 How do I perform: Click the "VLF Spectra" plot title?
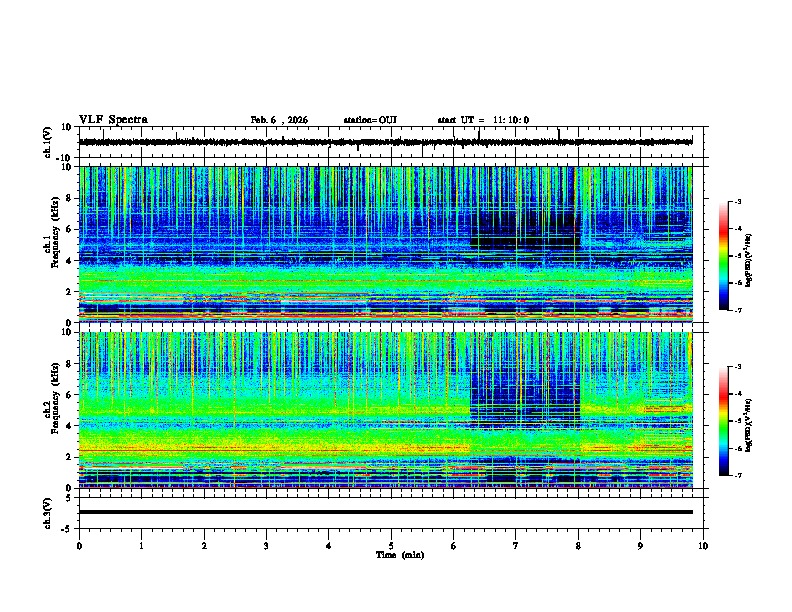click(x=113, y=120)
